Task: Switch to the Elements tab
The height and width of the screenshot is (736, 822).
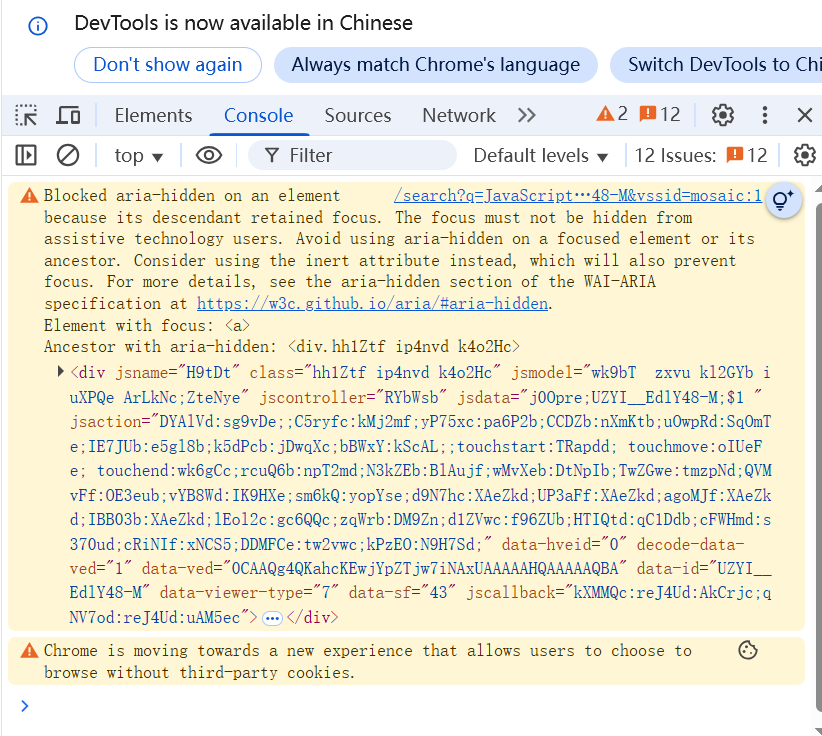Action: click(x=153, y=115)
